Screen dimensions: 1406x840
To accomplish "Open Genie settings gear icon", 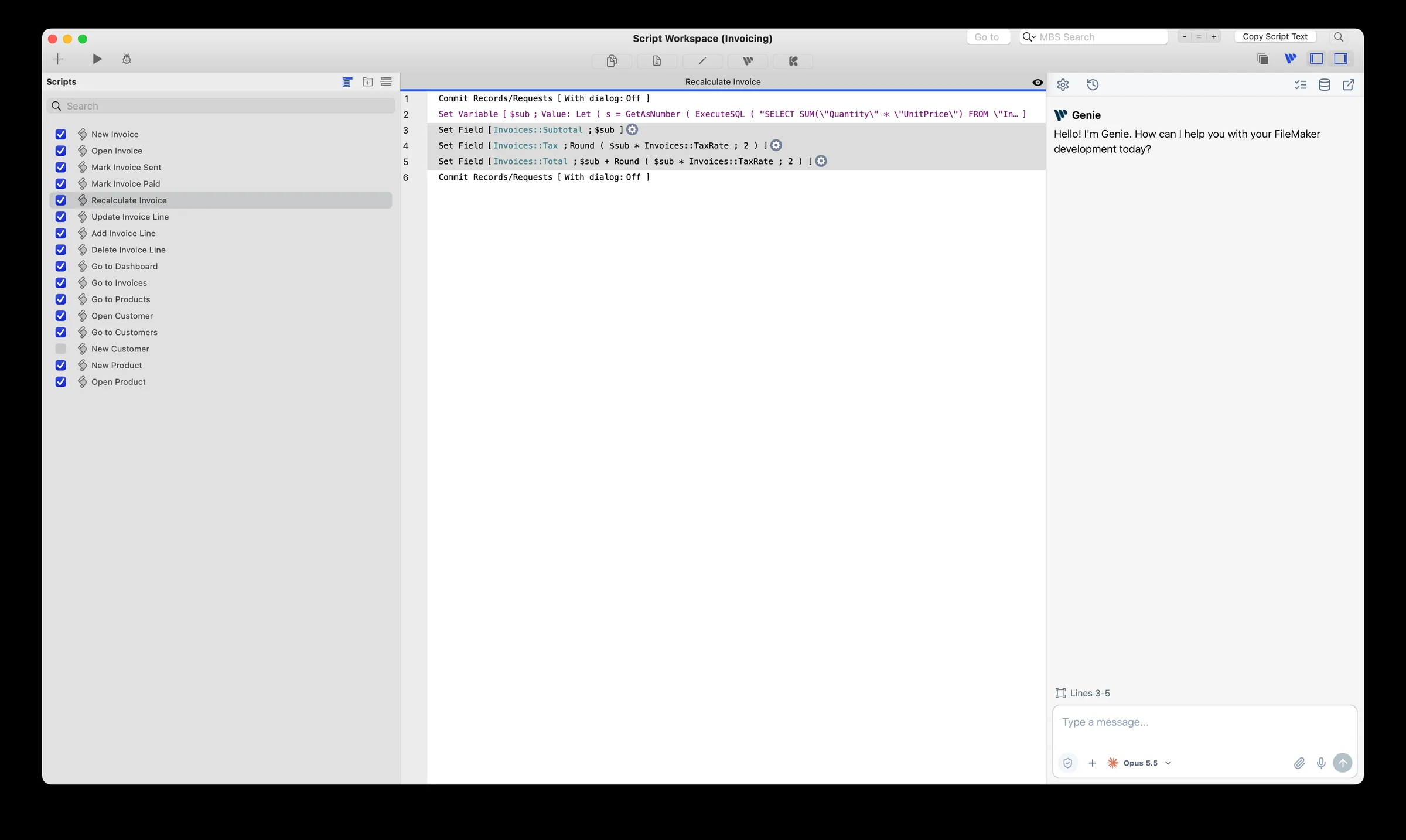I will click(x=1063, y=85).
